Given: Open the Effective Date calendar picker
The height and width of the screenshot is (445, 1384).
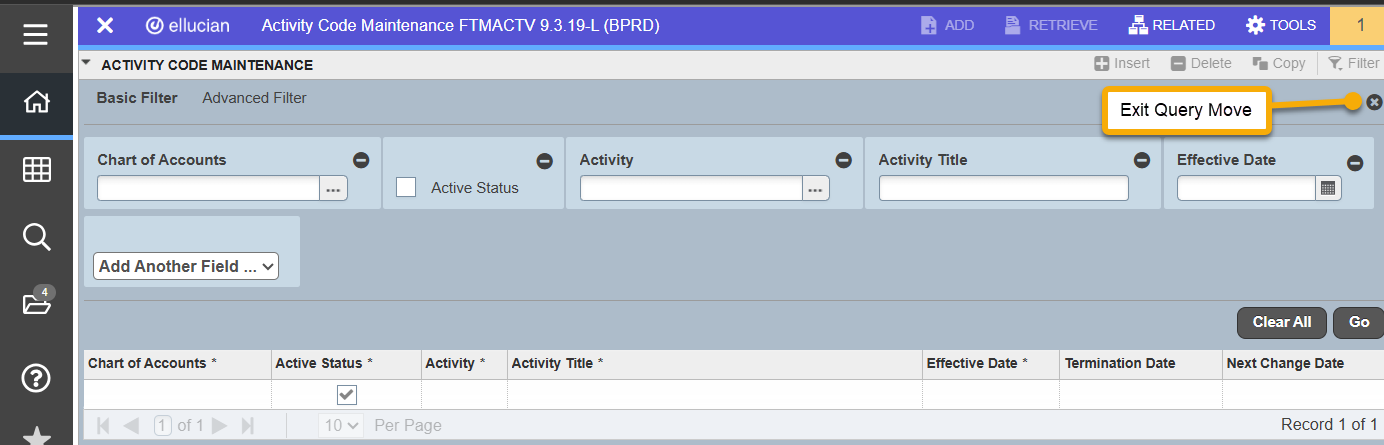Looking at the screenshot, I should pyautogui.click(x=1328, y=188).
